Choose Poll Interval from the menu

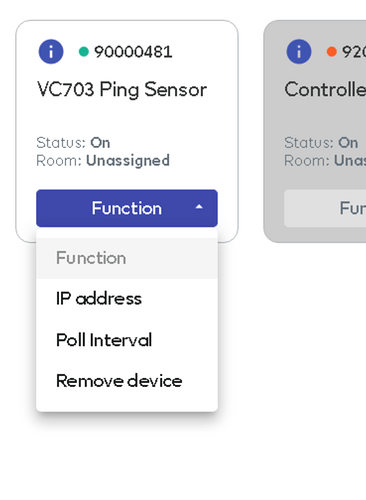tap(127, 340)
